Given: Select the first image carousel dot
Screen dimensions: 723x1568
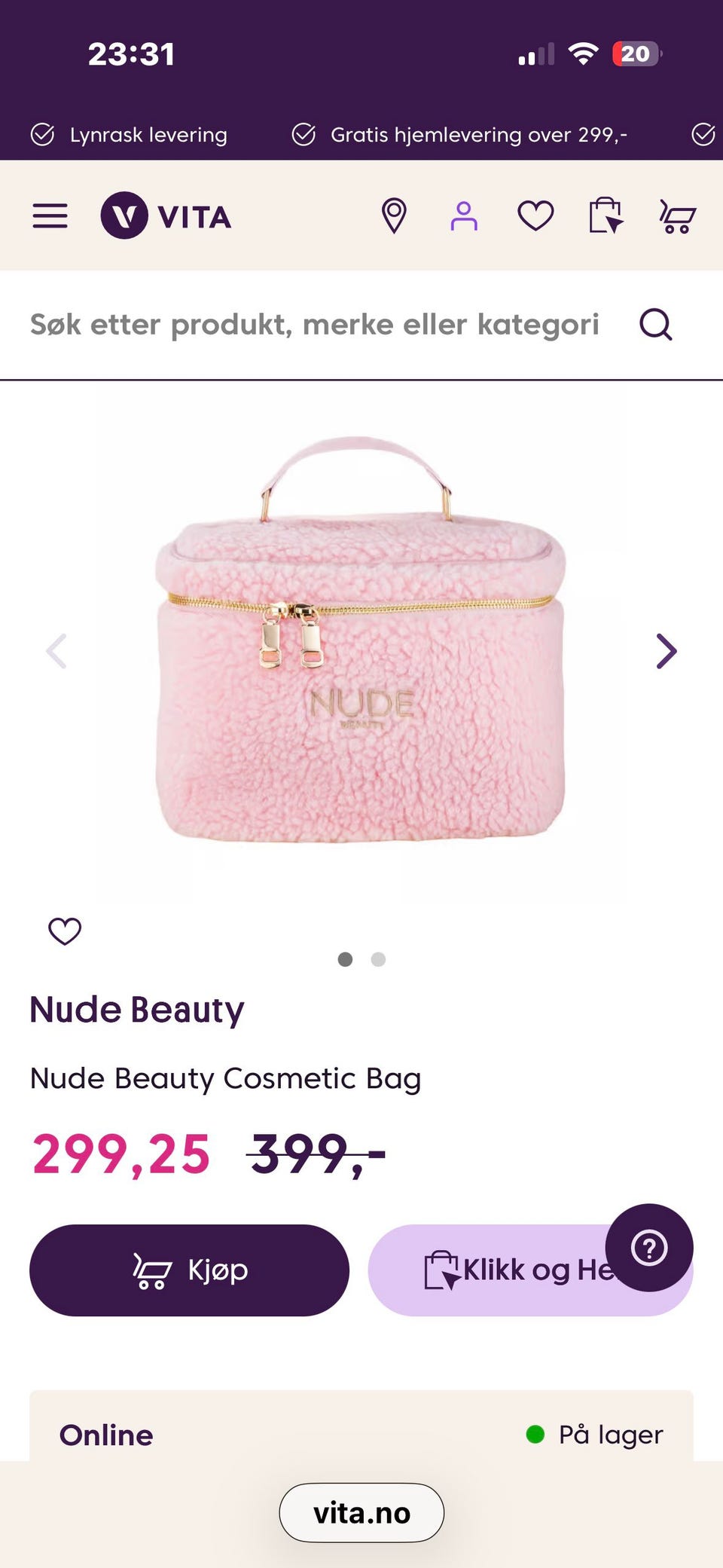Looking at the screenshot, I should tap(345, 959).
